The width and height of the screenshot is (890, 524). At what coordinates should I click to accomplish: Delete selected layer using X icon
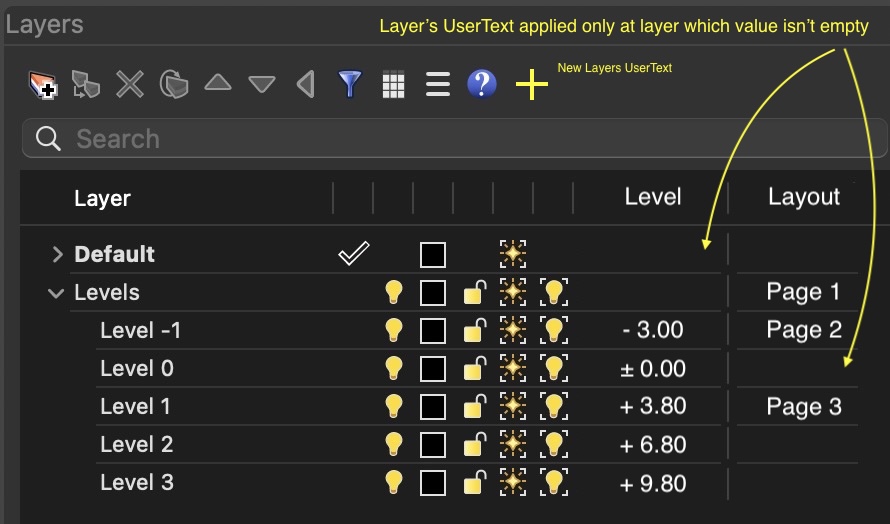[x=130, y=85]
